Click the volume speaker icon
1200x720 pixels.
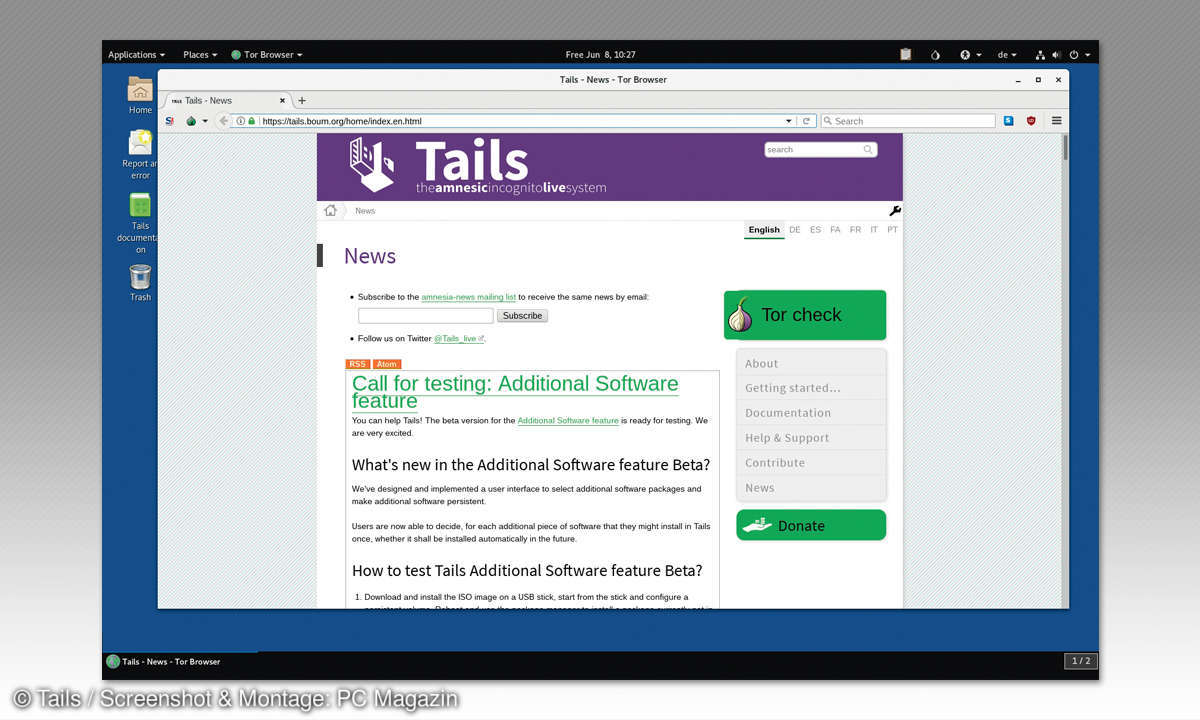point(1056,55)
